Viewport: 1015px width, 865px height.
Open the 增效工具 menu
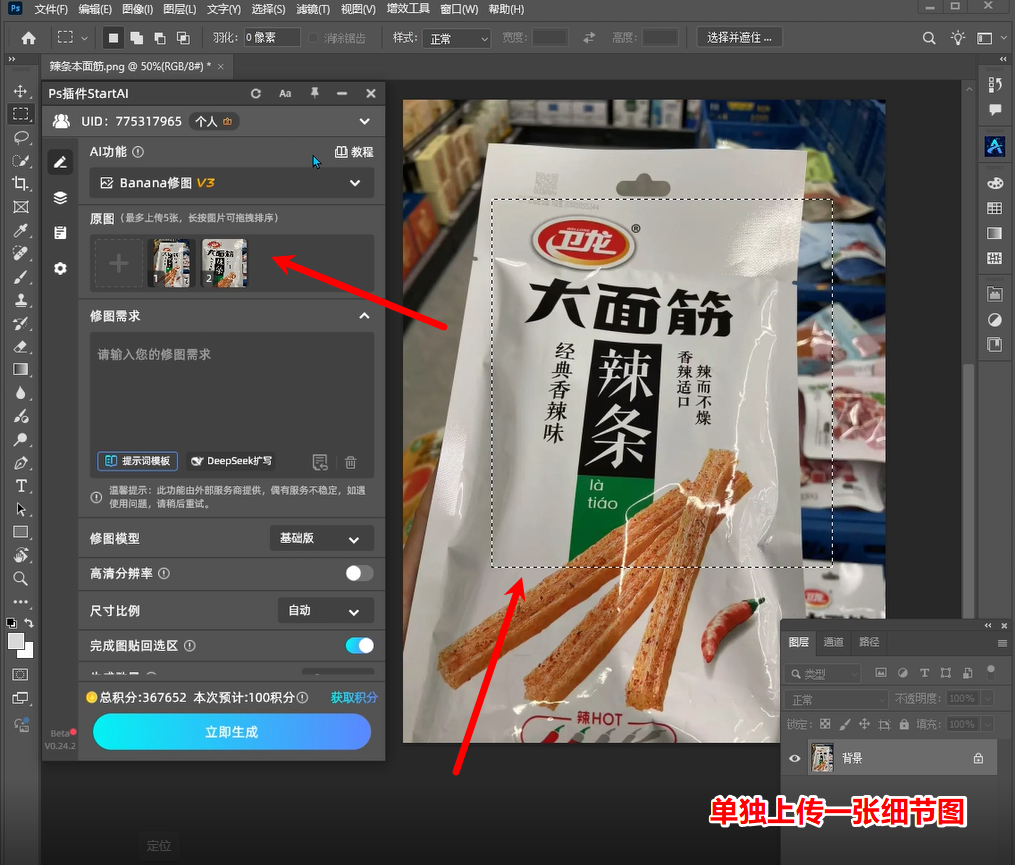coord(408,9)
